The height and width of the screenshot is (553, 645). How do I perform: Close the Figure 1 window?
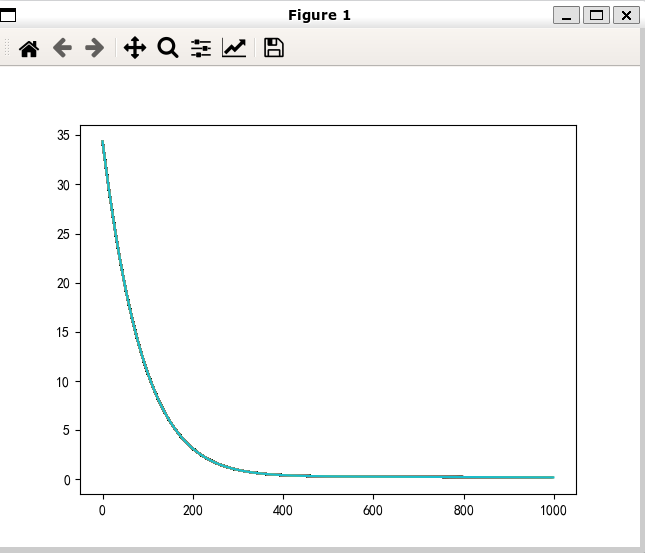[626, 15]
